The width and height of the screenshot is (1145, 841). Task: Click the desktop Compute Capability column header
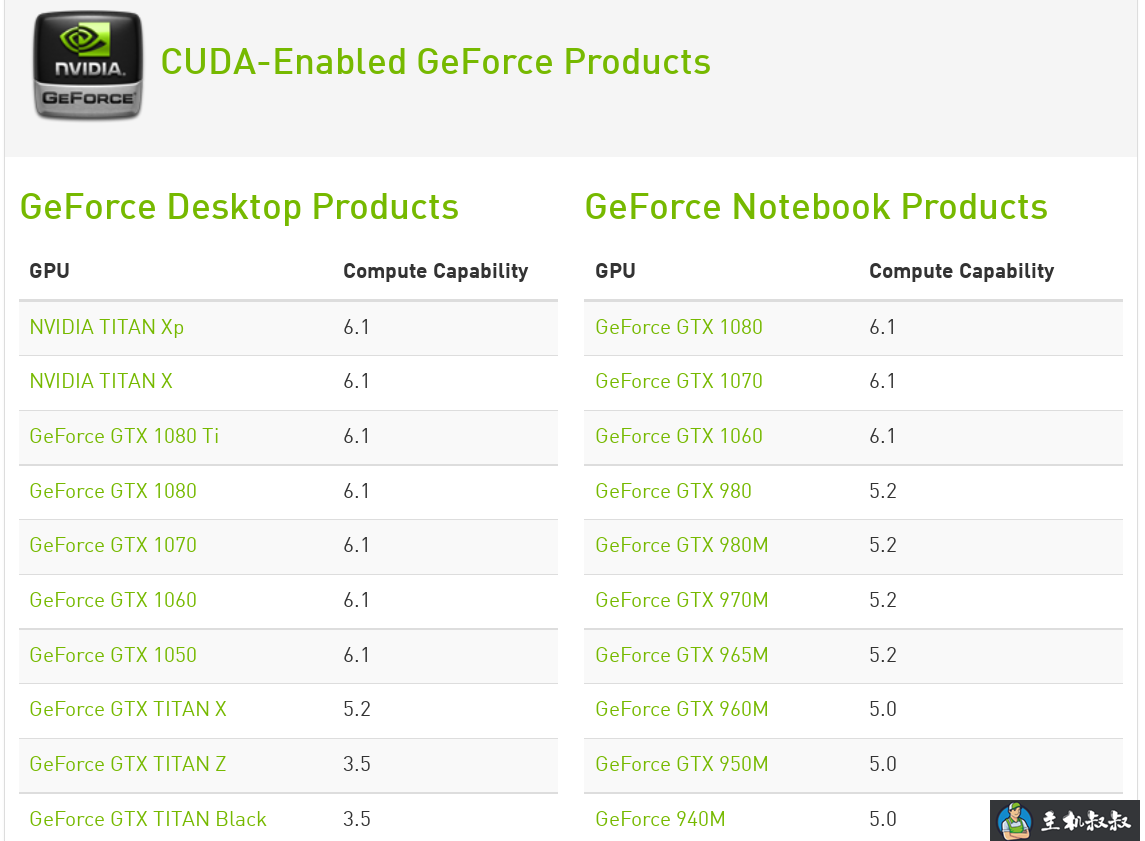coord(436,272)
